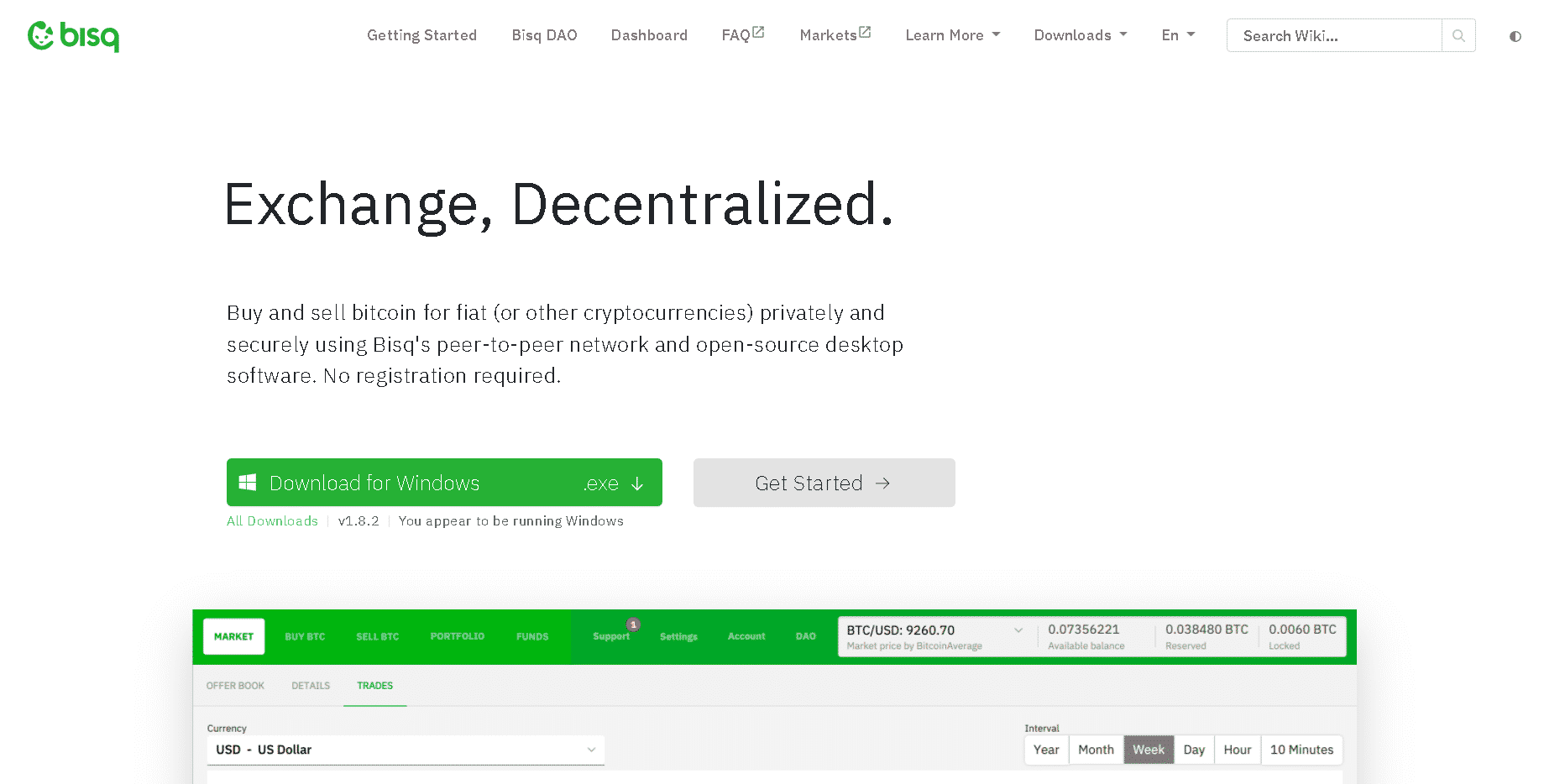Expand the Learn More dropdown
The image size is (1565, 784).
pos(953,35)
